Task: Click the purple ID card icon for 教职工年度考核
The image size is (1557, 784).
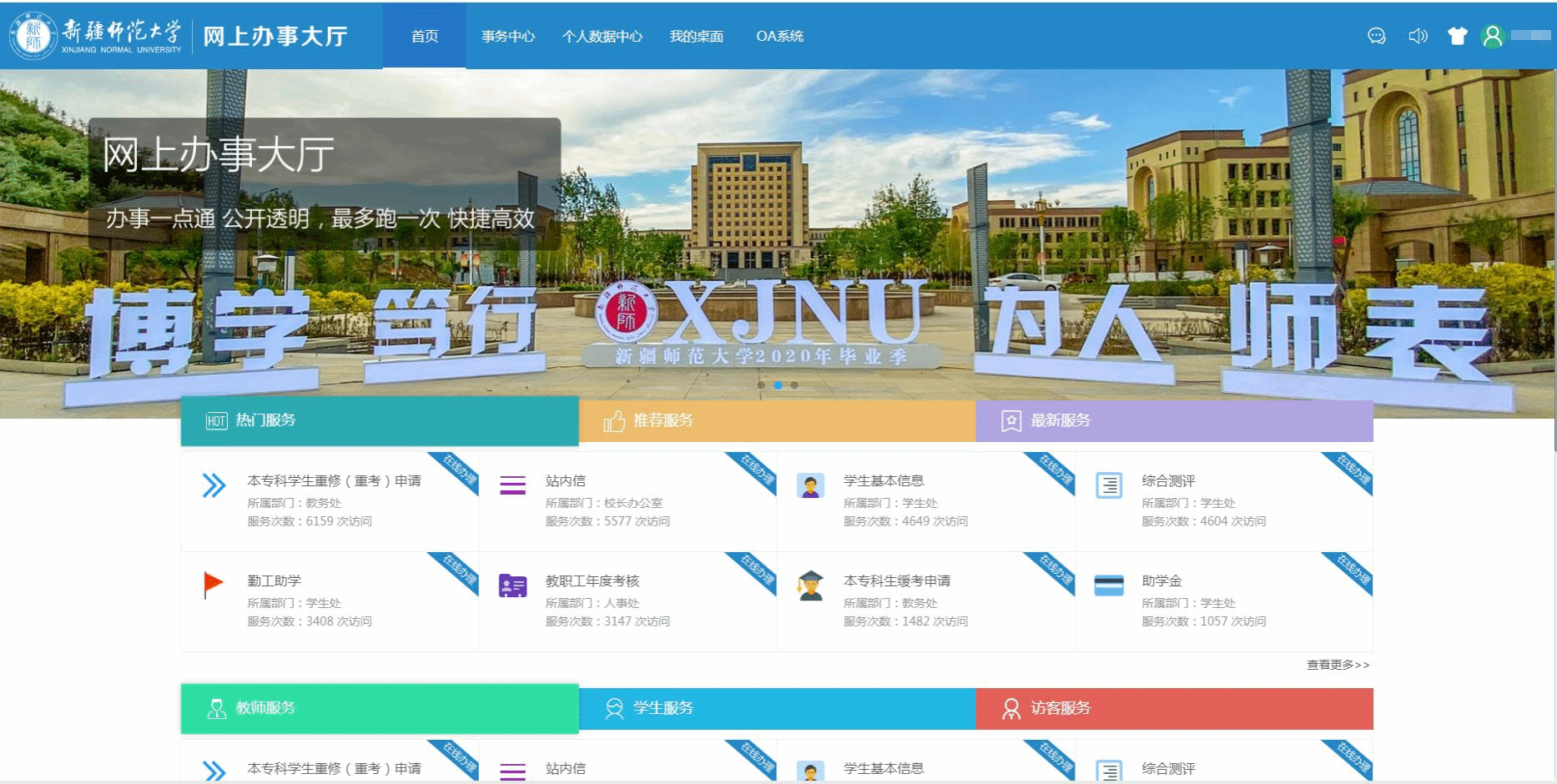Action: coord(512,585)
